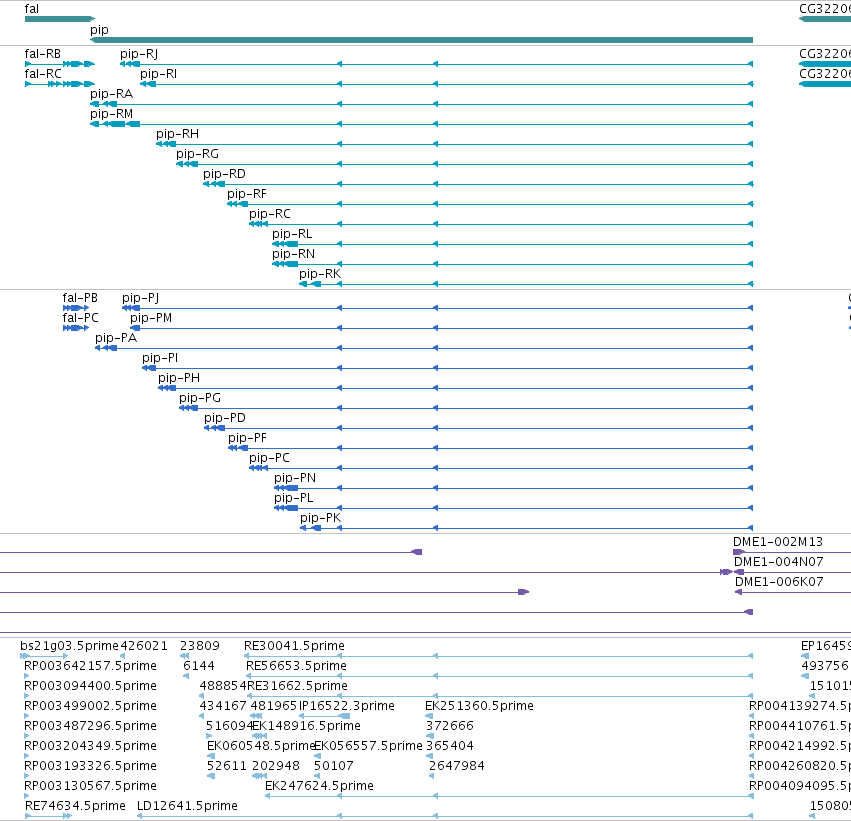Select EST RE56653.5prime
851x821 pixels.
click(x=296, y=666)
